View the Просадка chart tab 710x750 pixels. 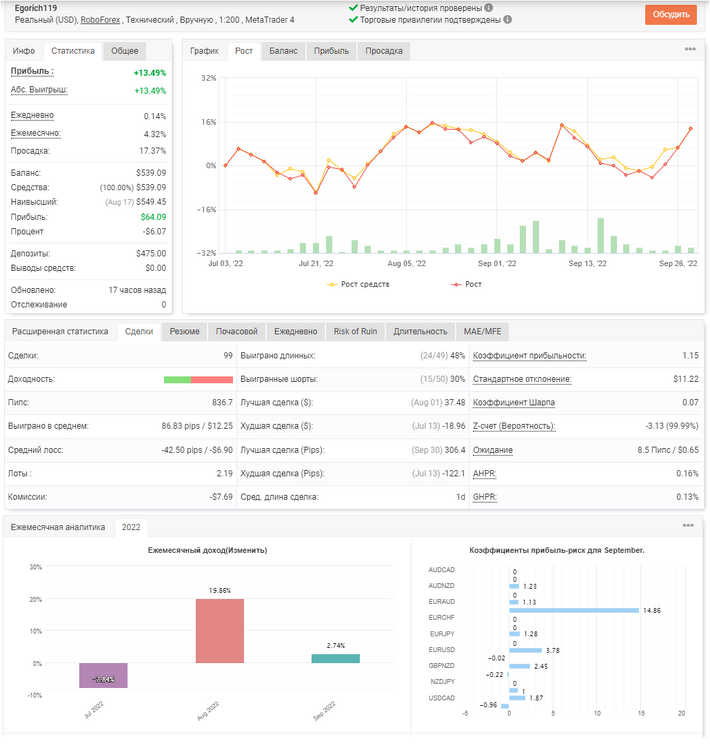click(384, 51)
